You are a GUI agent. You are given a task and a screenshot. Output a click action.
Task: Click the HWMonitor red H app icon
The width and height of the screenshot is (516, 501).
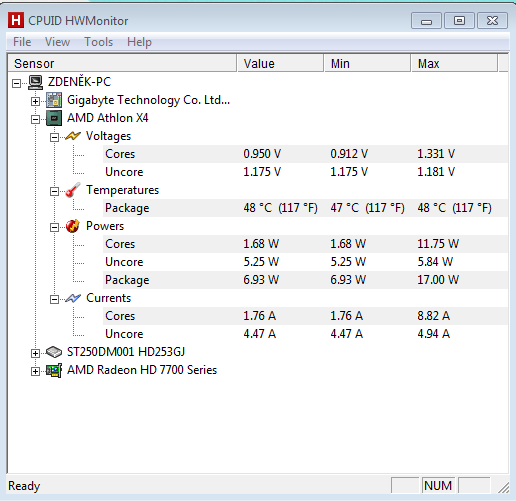point(16,20)
